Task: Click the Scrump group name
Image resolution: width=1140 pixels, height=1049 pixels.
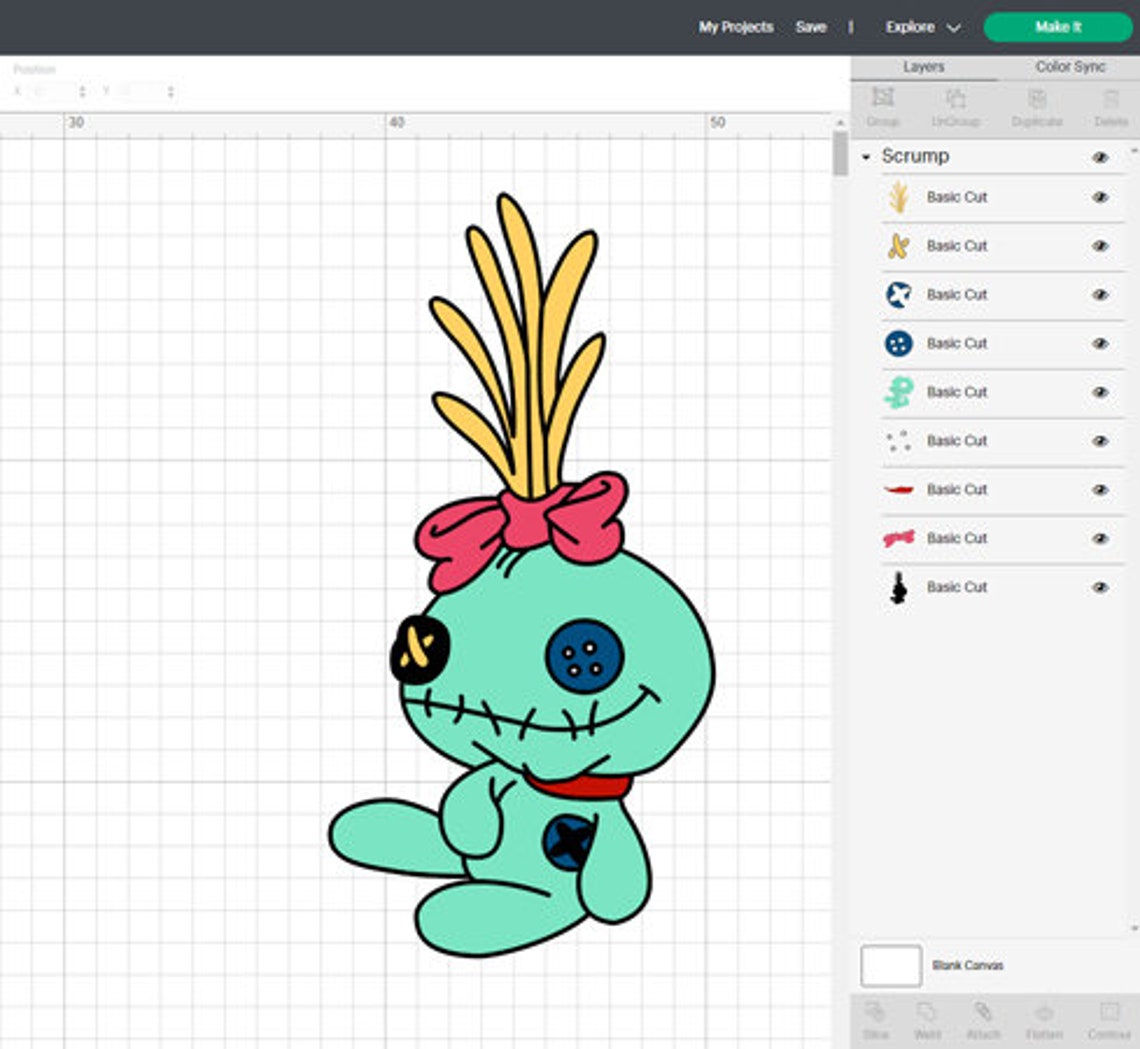Action: click(915, 156)
